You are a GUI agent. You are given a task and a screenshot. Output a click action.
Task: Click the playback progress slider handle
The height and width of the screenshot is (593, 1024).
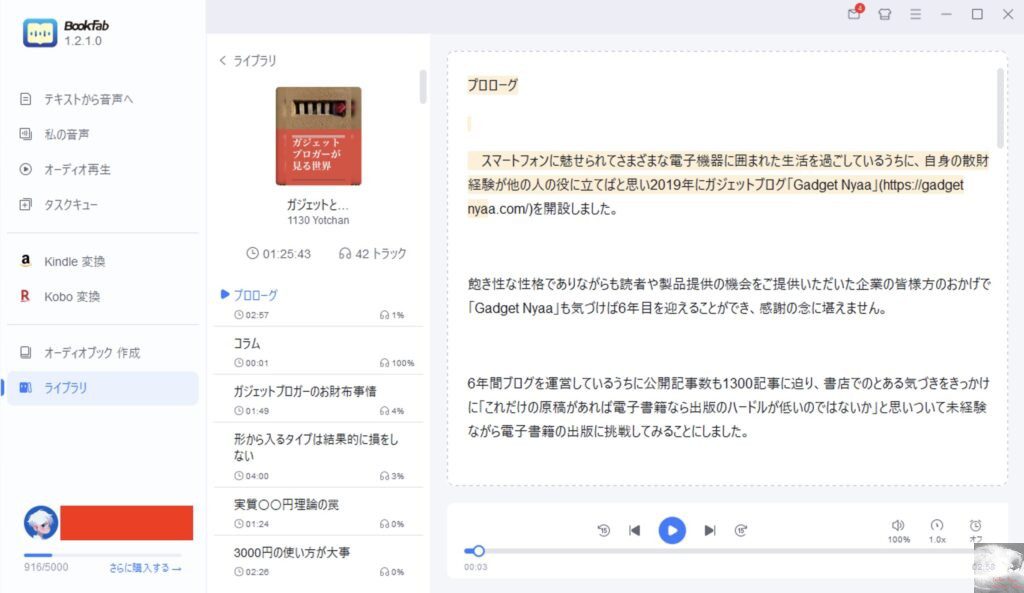click(x=479, y=551)
